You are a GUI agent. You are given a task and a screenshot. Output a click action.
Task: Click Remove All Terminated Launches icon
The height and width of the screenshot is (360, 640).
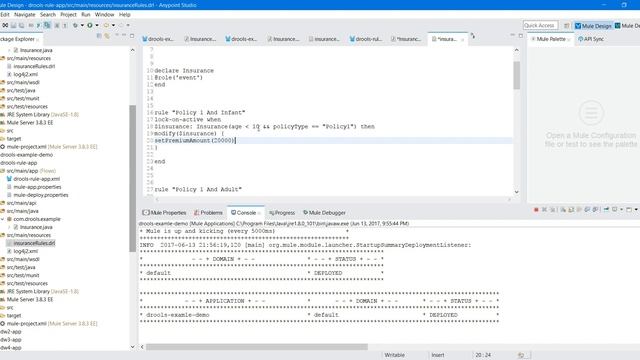pos(553,209)
